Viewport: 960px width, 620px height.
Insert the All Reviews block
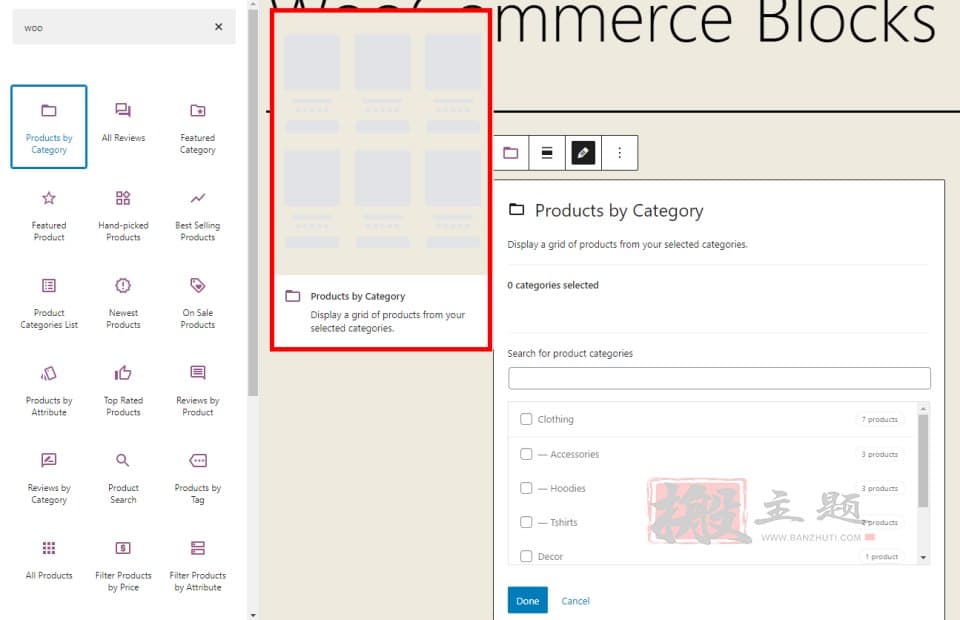123,127
